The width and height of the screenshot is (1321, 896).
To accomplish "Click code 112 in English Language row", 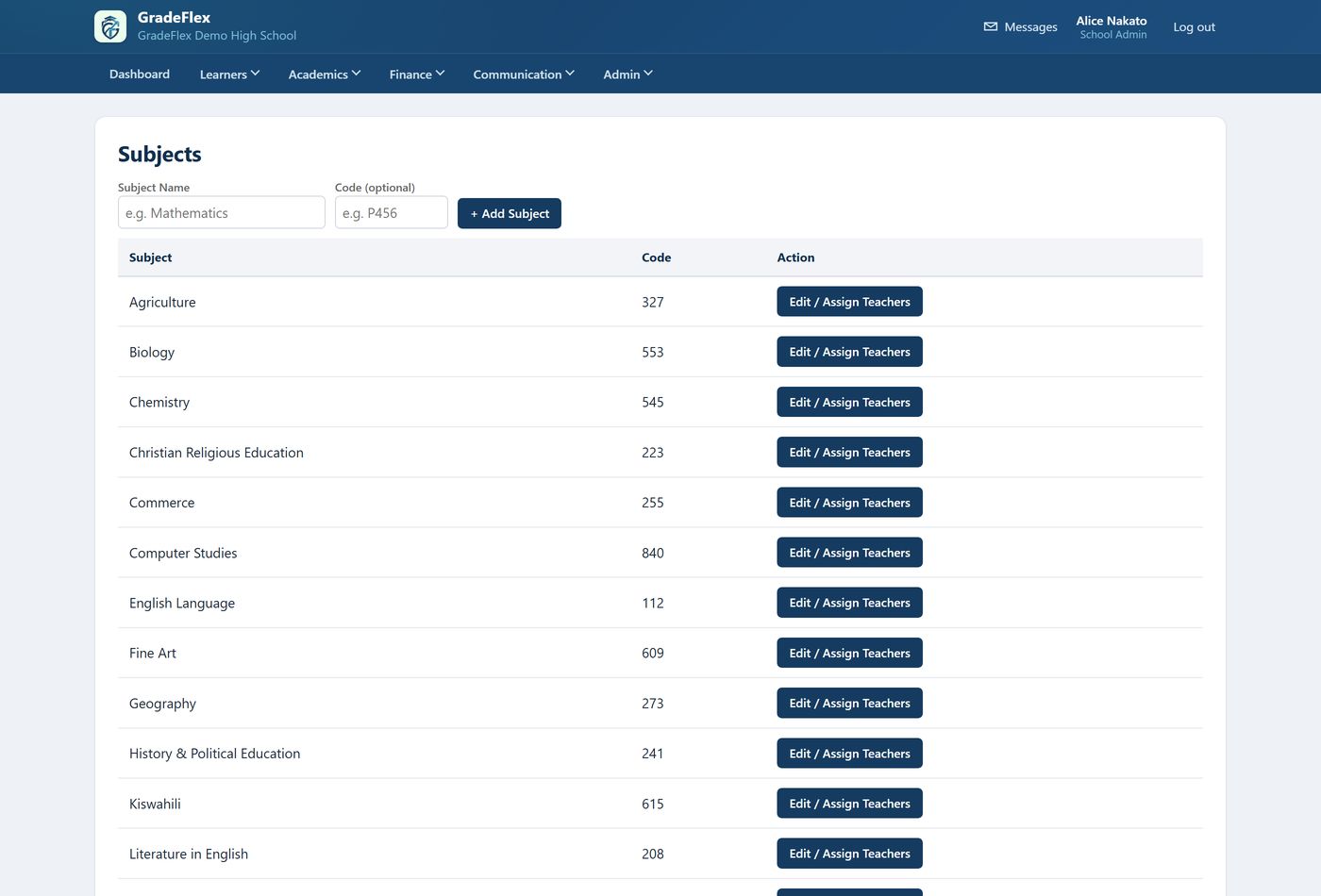I will click(653, 603).
